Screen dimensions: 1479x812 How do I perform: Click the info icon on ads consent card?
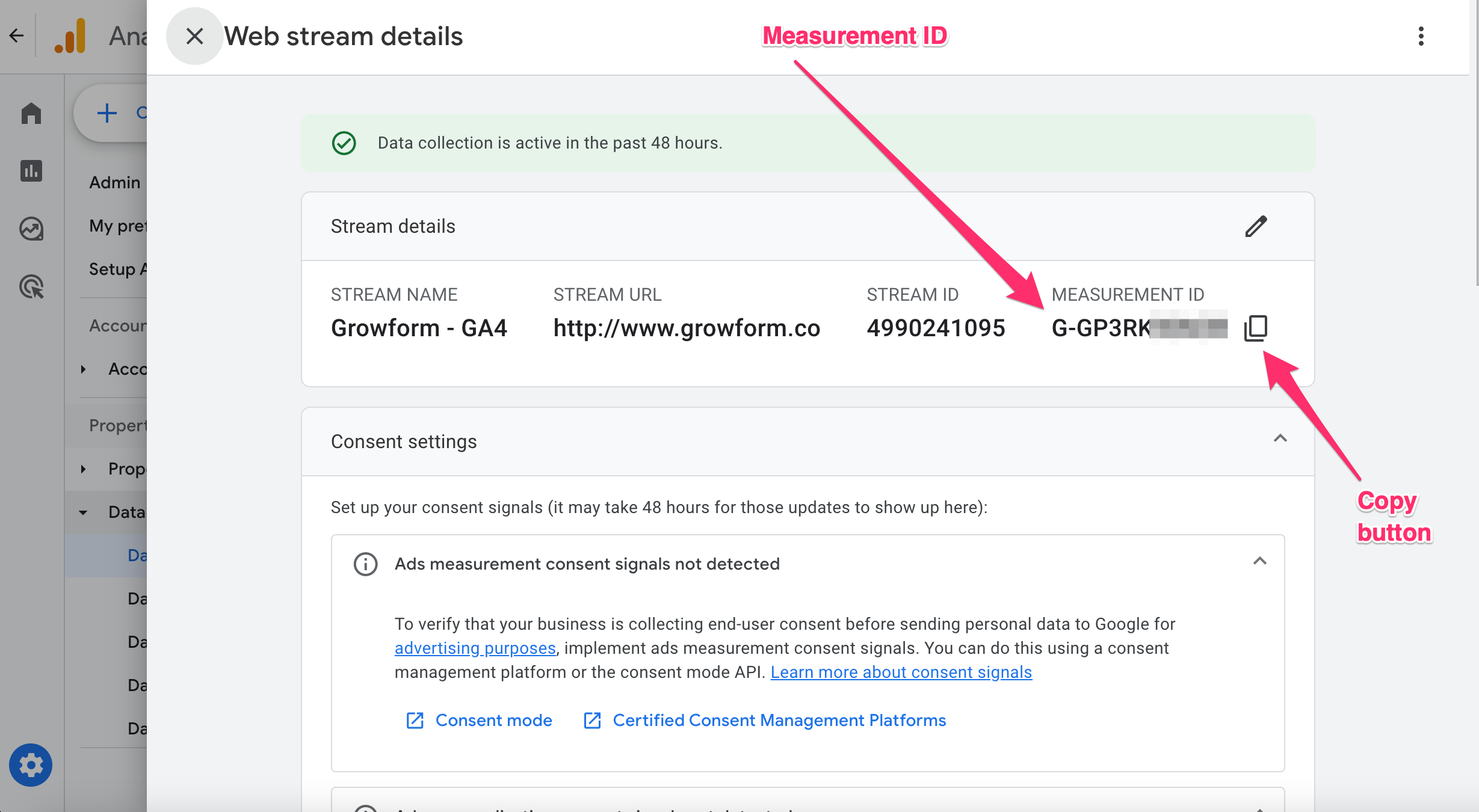[365, 564]
